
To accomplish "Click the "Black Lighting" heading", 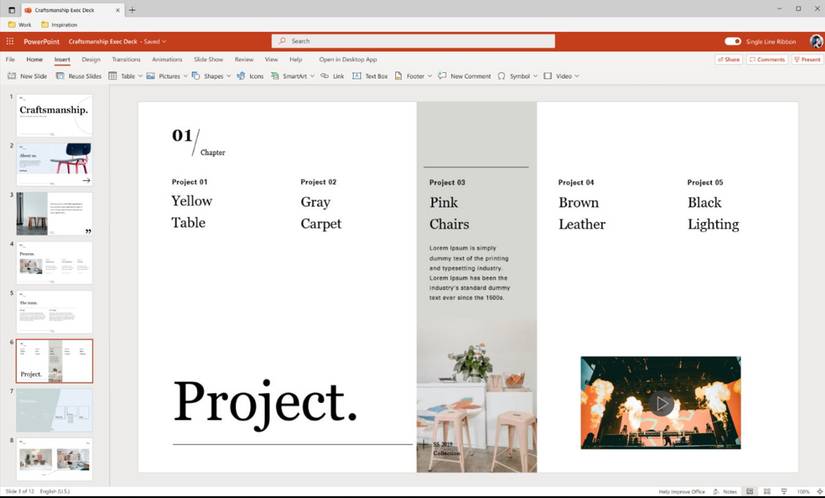I will pyautogui.click(x=713, y=214).
